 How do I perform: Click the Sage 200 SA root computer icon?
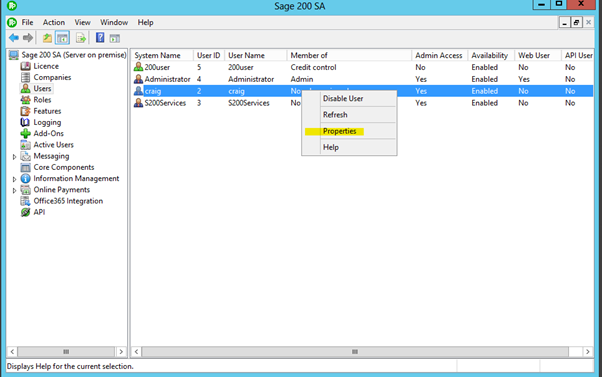14,55
